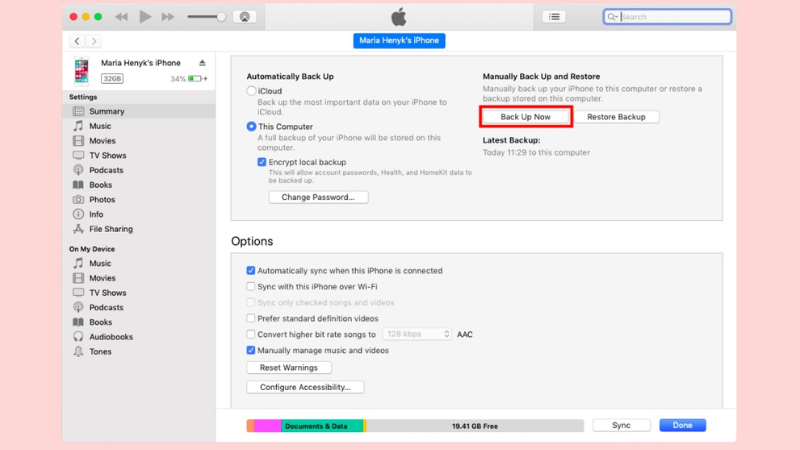The height and width of the screenshot is (450, 800).
Task: Toggle Automatically sync when iPhone connected
Action: [x=251, y=271]
